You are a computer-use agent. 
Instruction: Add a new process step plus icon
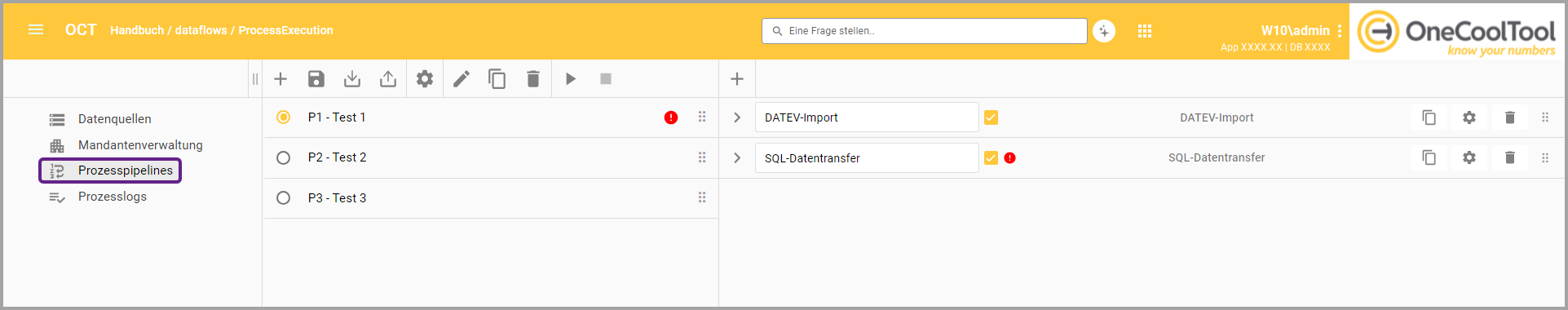point(737,79)
